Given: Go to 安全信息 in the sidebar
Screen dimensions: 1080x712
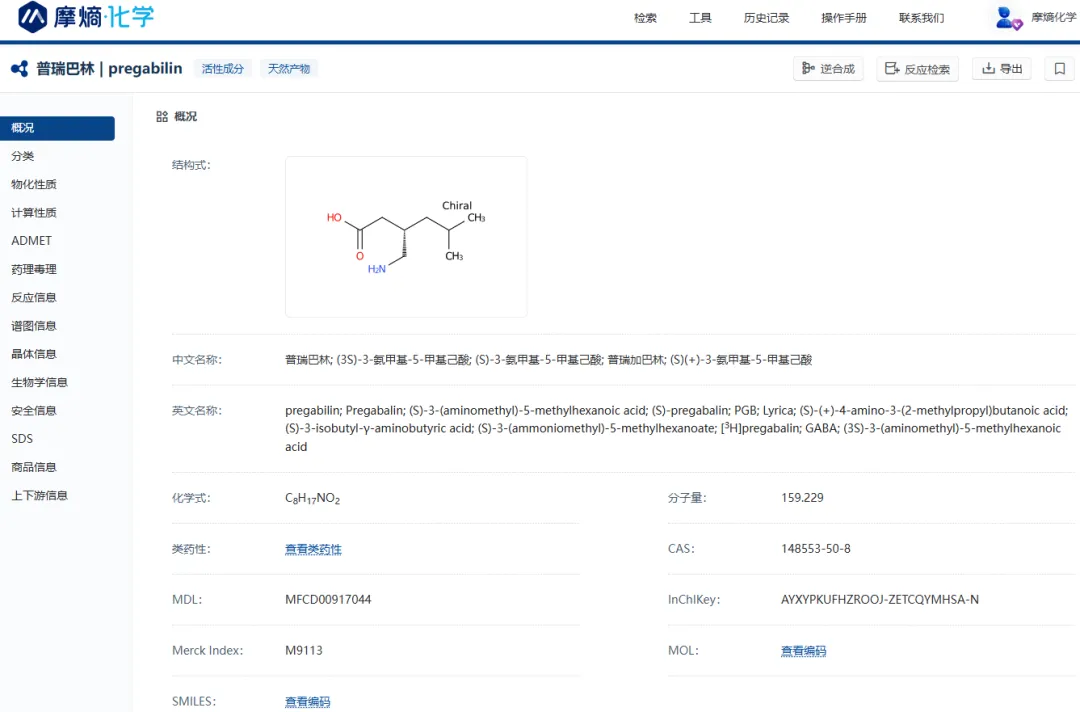Looking at the screenshot, I should pyautogui.click(x=34, y=411).
